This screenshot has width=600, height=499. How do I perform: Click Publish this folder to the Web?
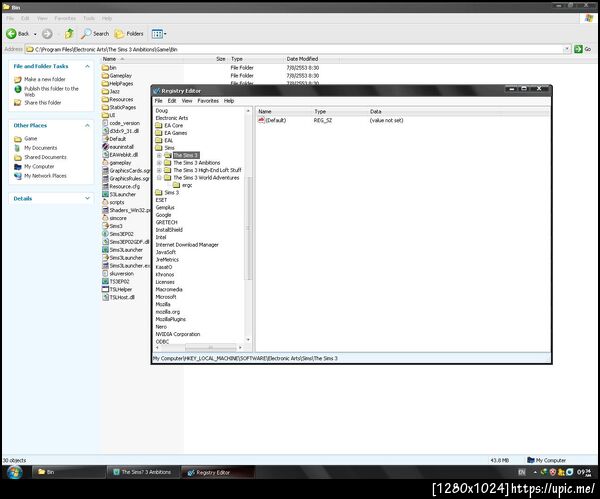[51, 91]
